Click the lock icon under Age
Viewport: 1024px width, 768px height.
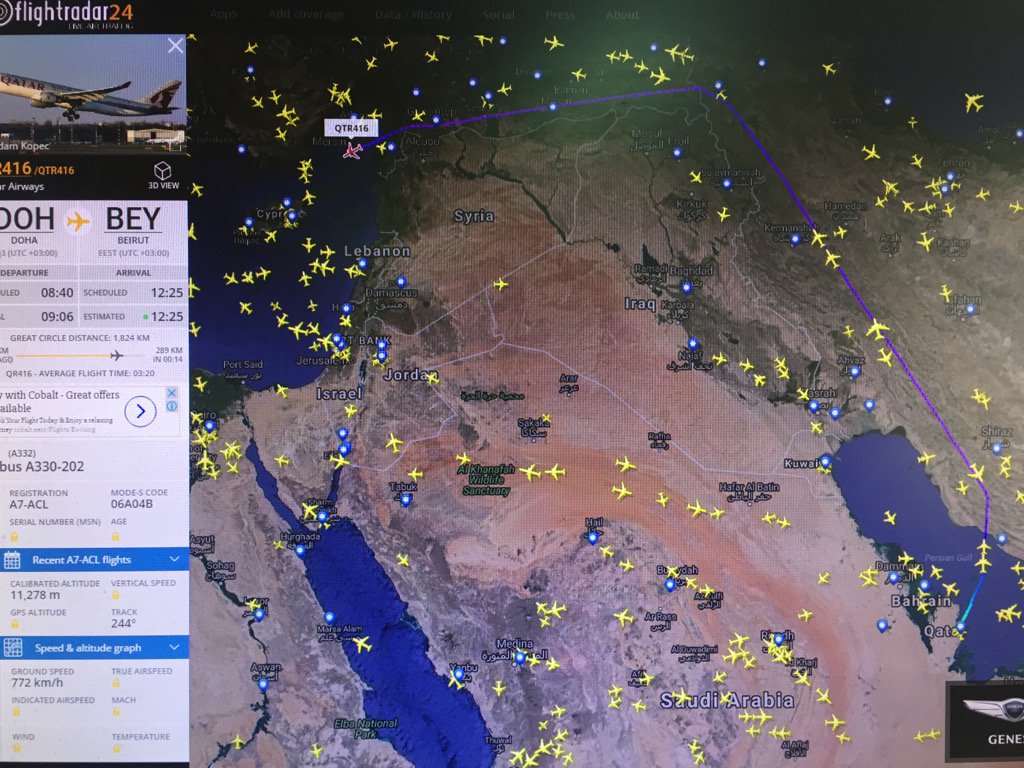click(x=116, y=537)
